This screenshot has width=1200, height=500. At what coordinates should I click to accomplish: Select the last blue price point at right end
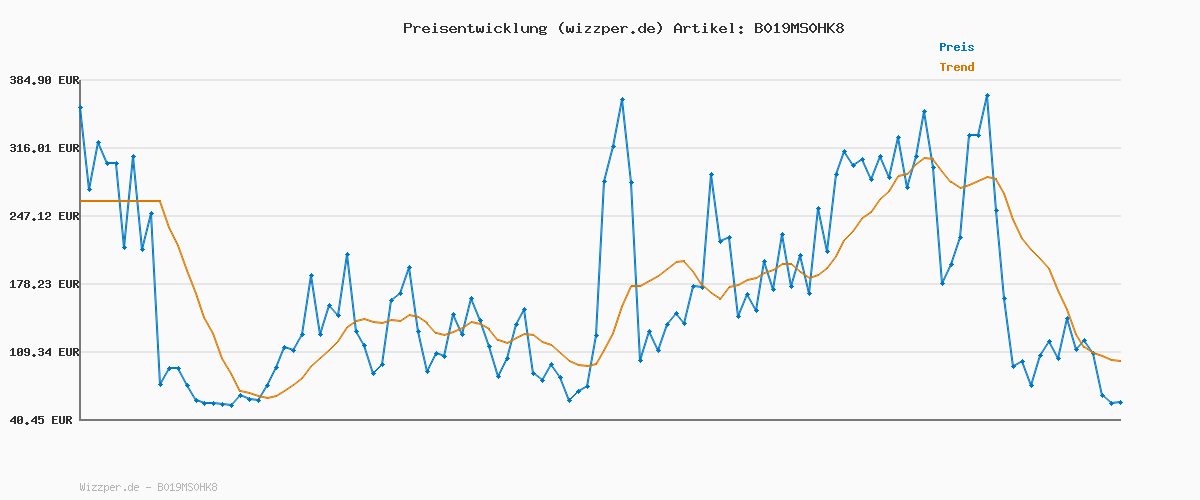pyautogui.click(x=1120, y=402)
